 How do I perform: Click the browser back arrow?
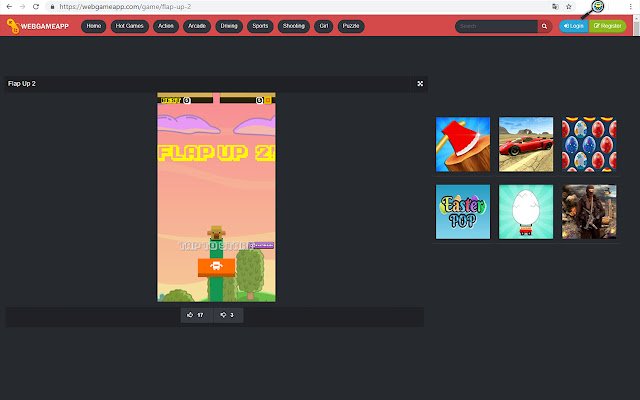(x=9, y=7)
